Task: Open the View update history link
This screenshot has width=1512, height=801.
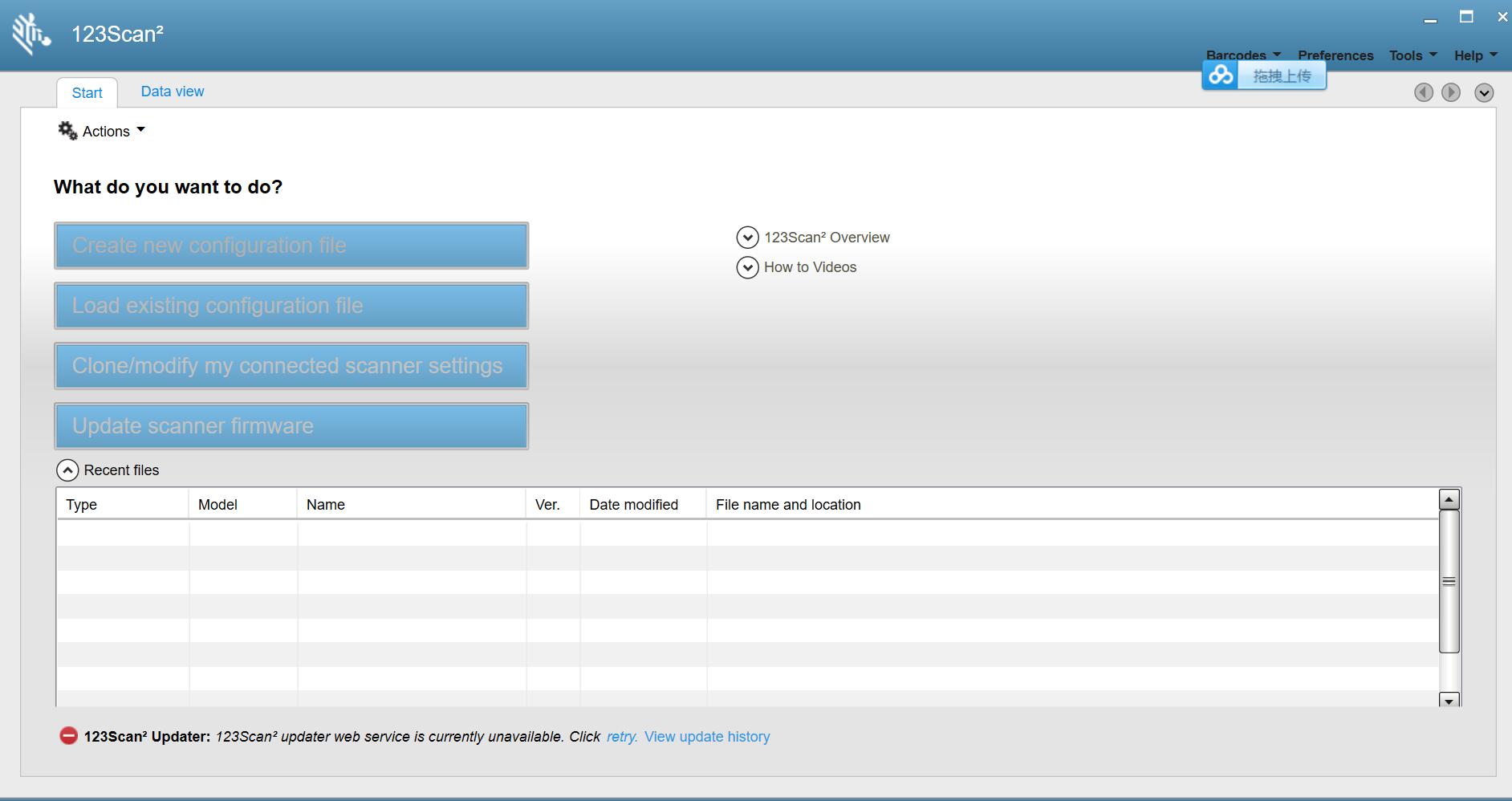Action: 706,737
